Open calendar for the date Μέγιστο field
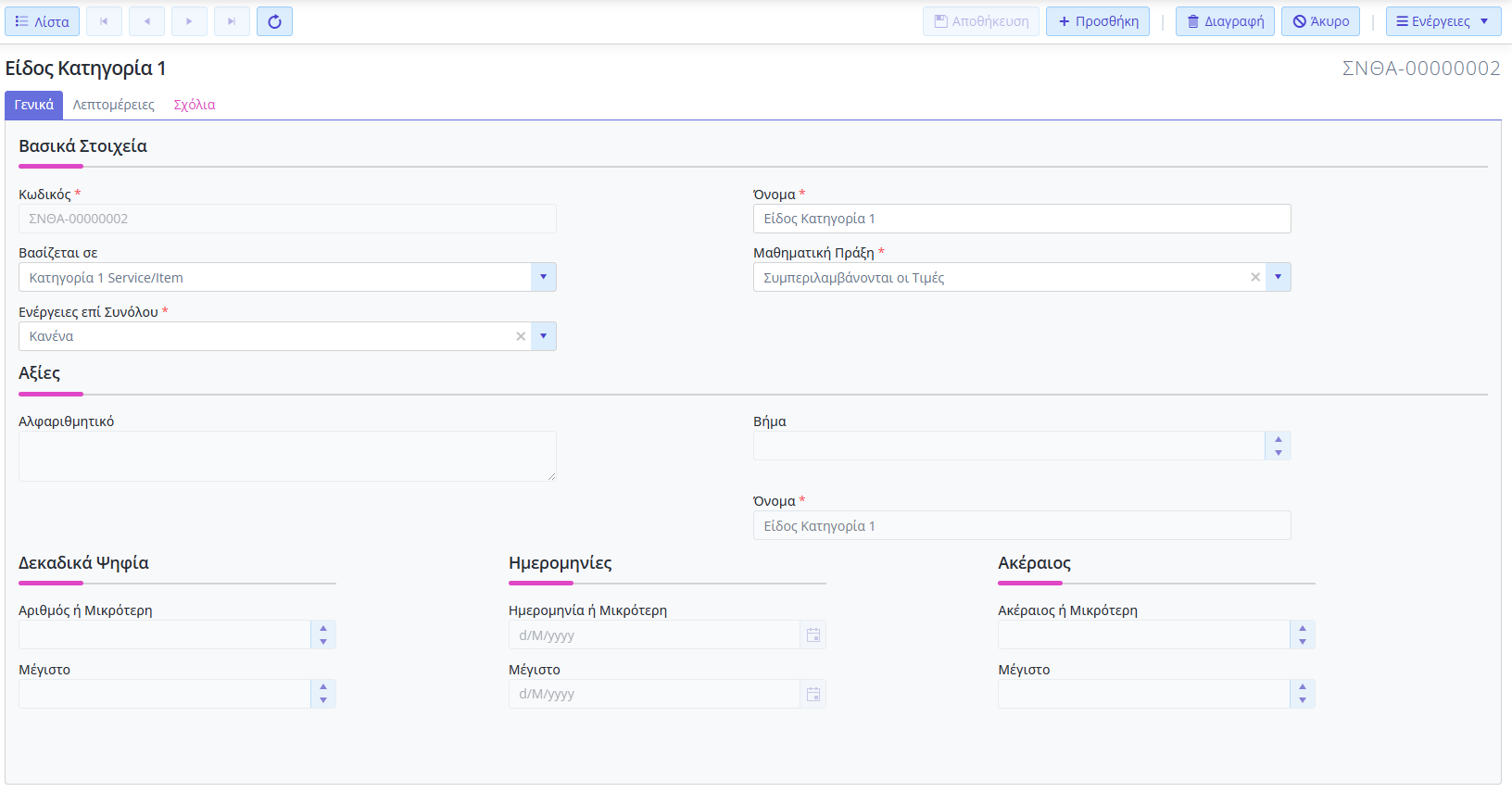Screen dimensions: 1512x792 click(x=813, y=695)
